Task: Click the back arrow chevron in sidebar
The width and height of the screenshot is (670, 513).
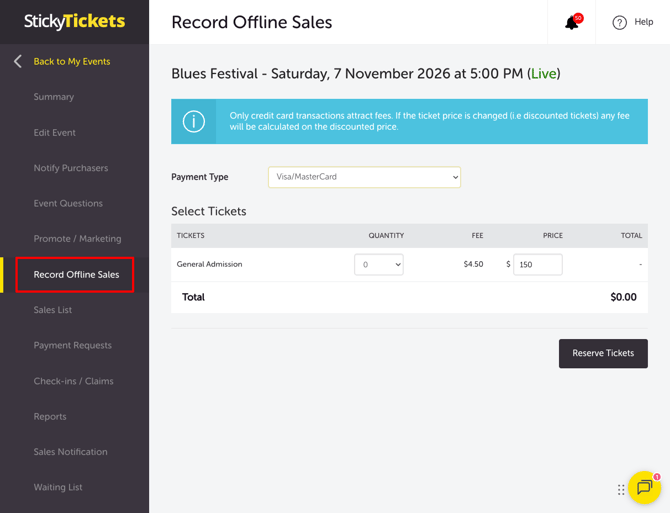Action: click(18, 62)
